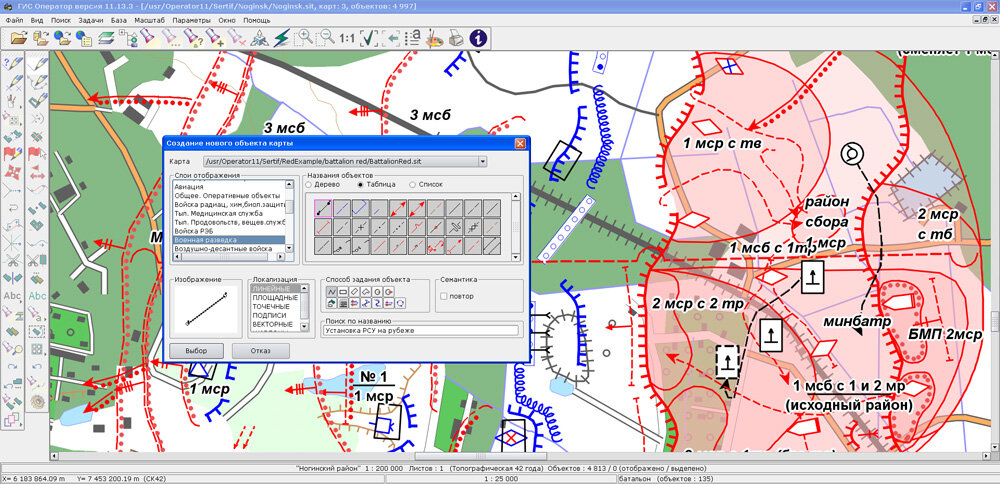This screenshot has height=484, width=1000.
Task: Click the globe with list toolbar icon
Action: [x=84, y=38]
